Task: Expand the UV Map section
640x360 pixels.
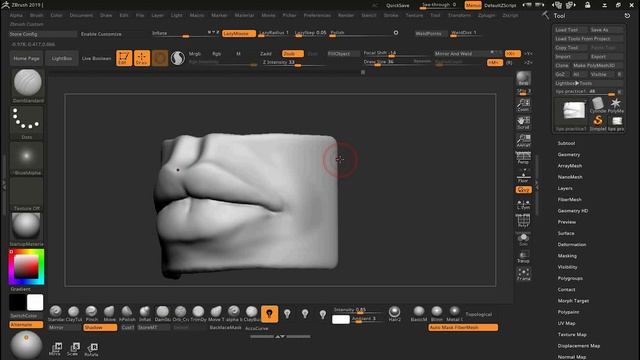Action: pos(567,323)
